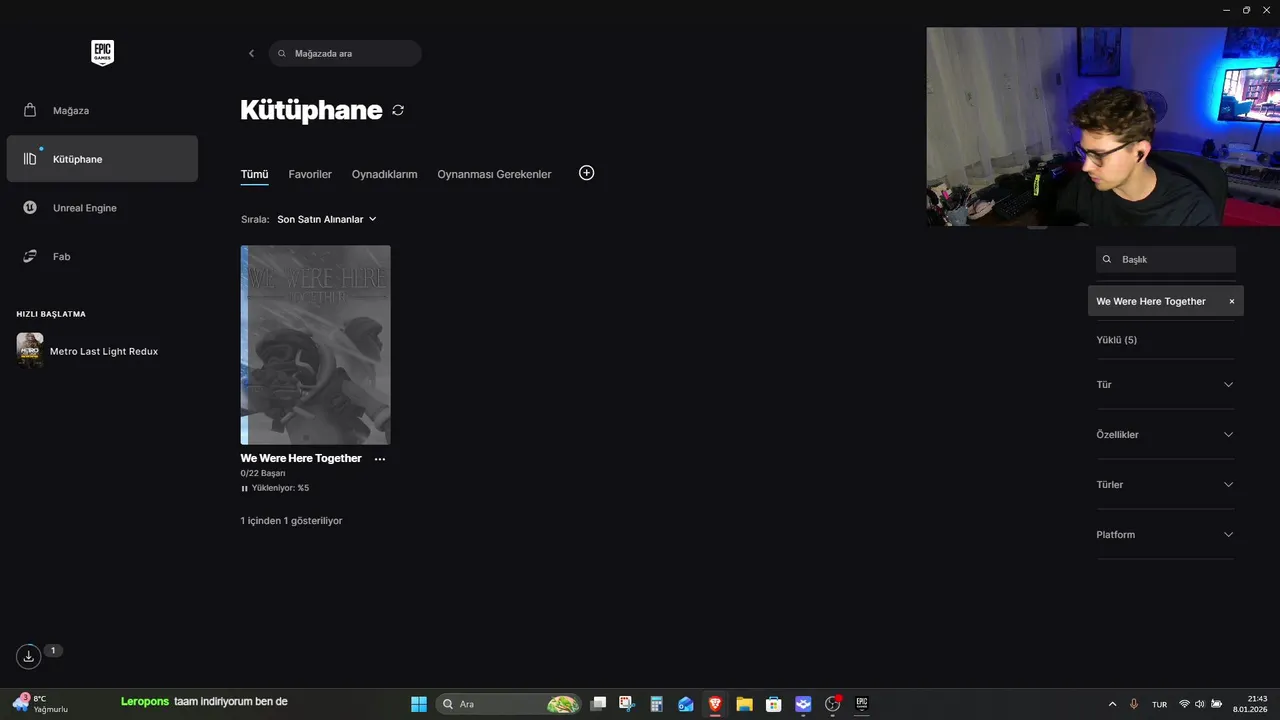Open Snipping Tool from the taskbar

pyautogui.click(x=627, y=704)
